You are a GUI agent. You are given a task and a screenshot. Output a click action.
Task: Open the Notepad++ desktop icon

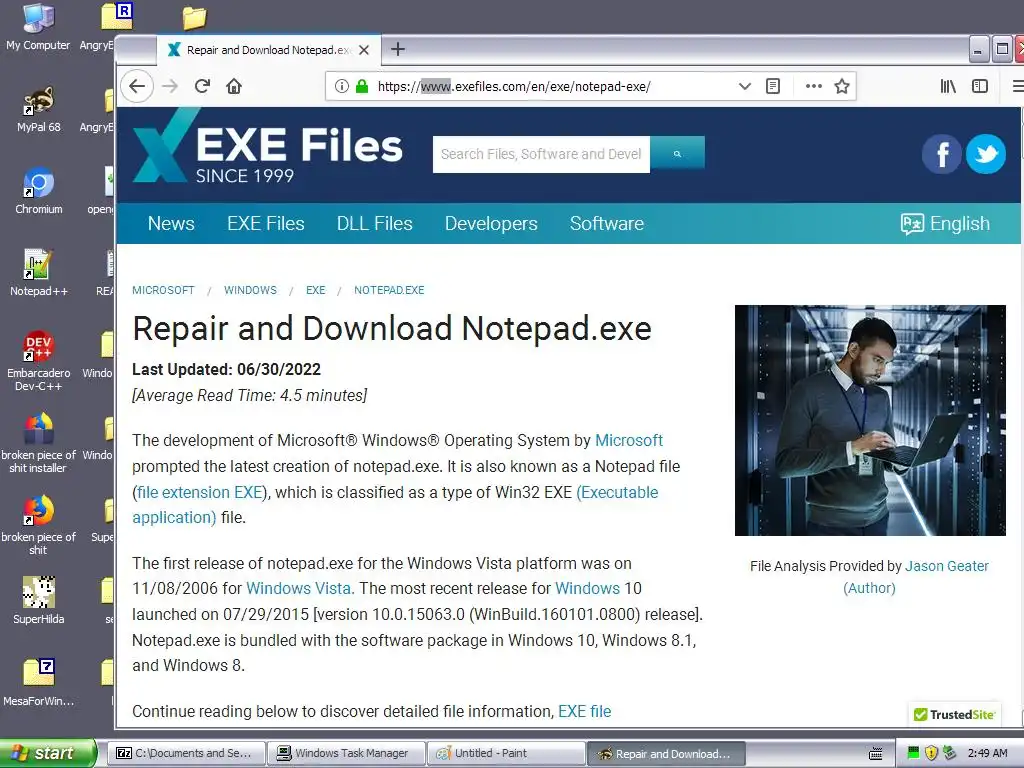click(x=38, y=273)
